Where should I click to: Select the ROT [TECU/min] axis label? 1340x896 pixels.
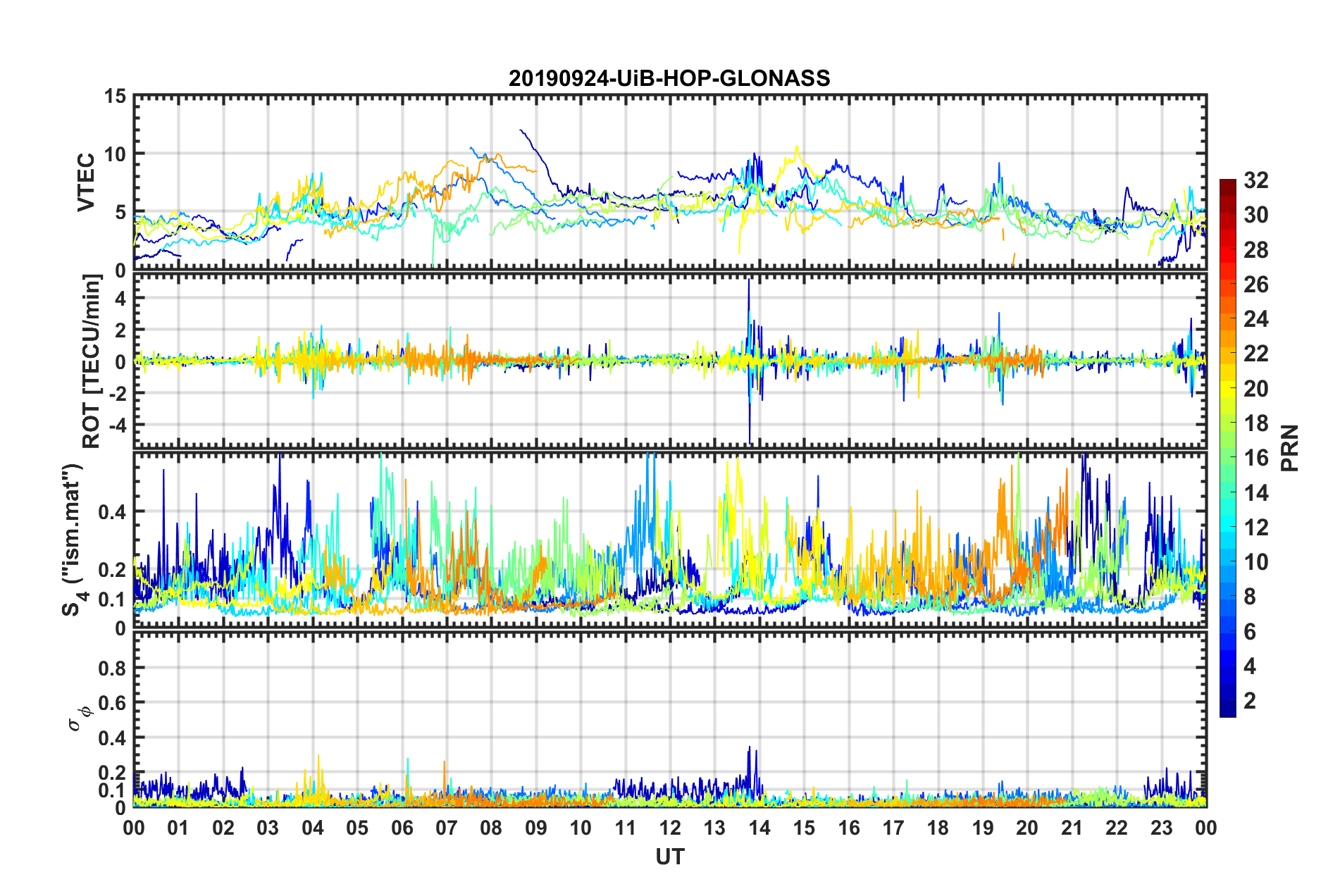pos(92,361)
